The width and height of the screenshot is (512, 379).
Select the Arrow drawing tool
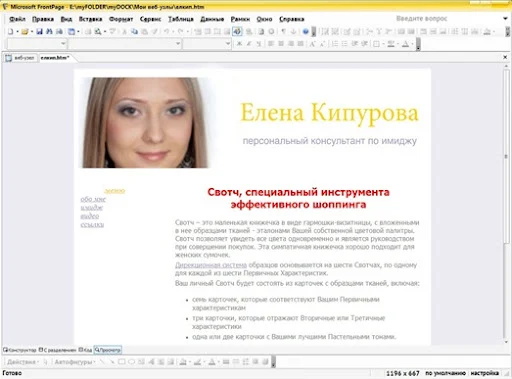click(x=112, y=362)
